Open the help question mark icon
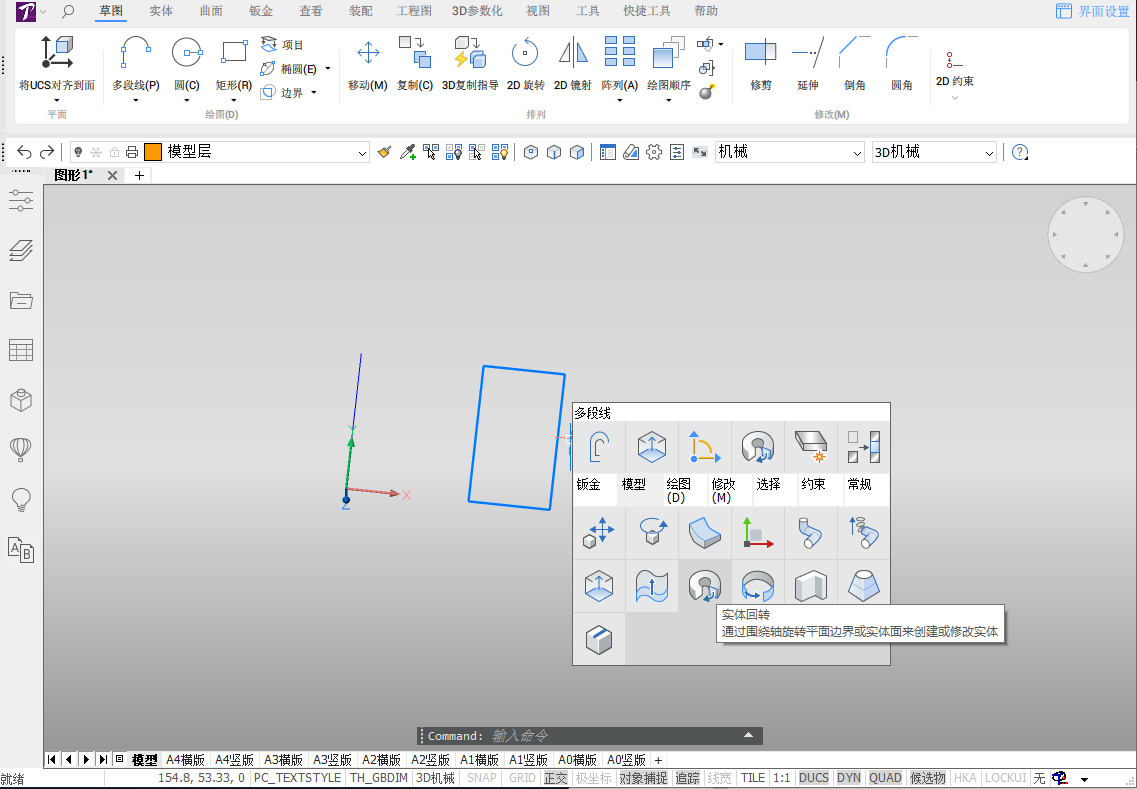The image size is (1137, 789). 1020,152
